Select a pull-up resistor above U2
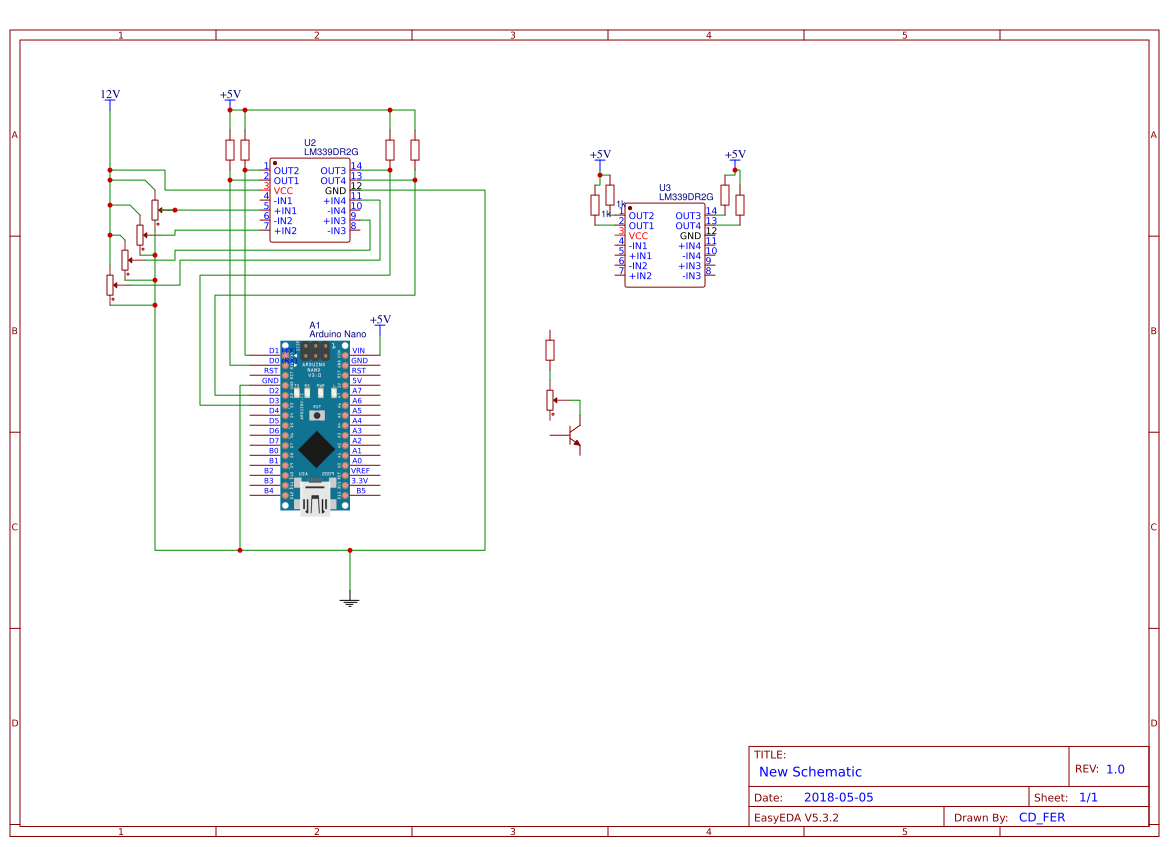The width and height of the screenshot is (1169, 847). click(232, 148)
